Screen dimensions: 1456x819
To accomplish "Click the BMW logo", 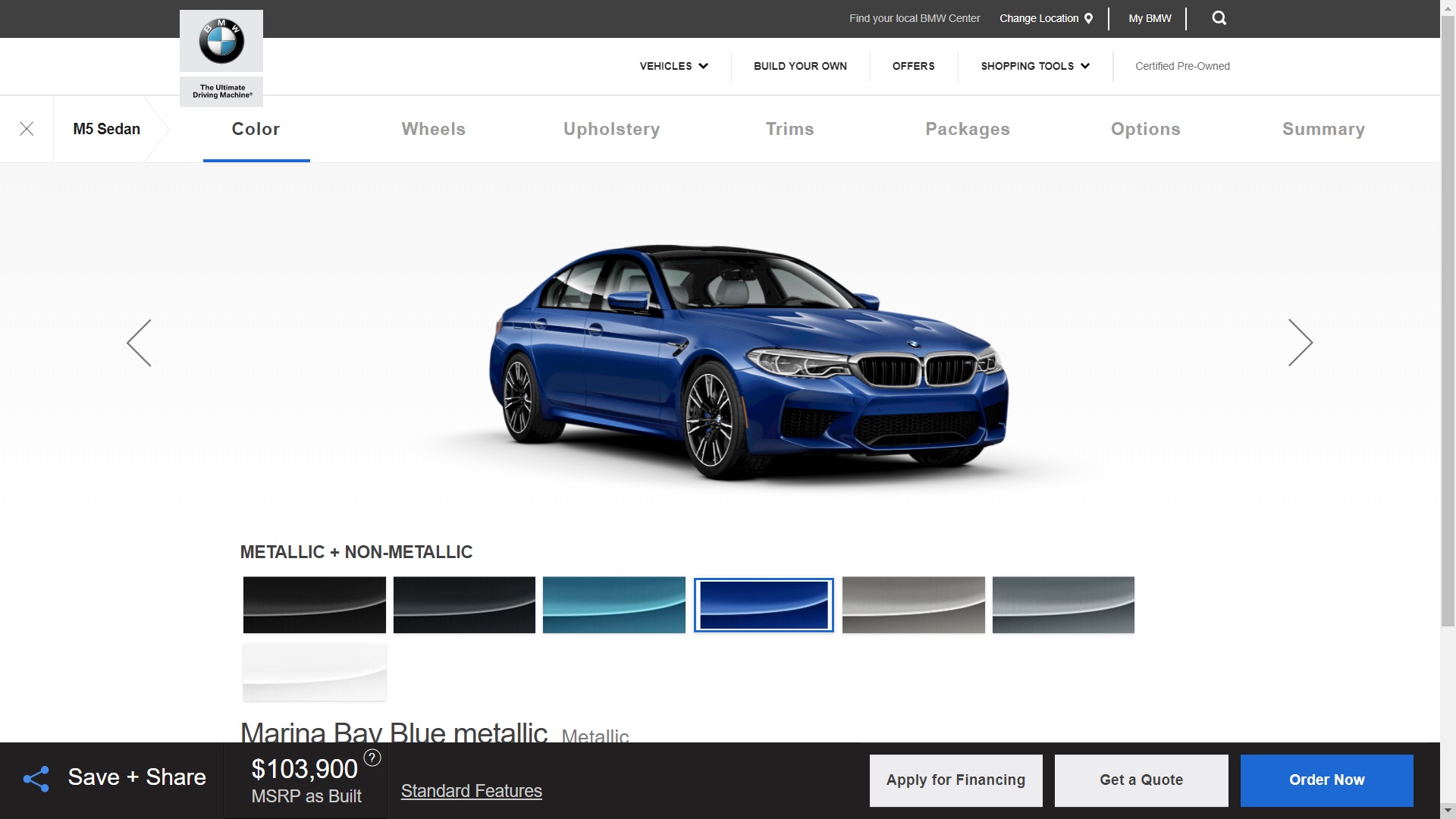I will (x=221, y=42).
